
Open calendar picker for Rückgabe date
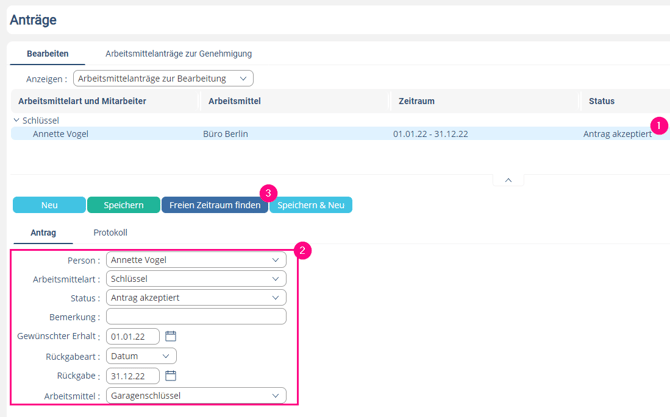[x=170, y=376]
